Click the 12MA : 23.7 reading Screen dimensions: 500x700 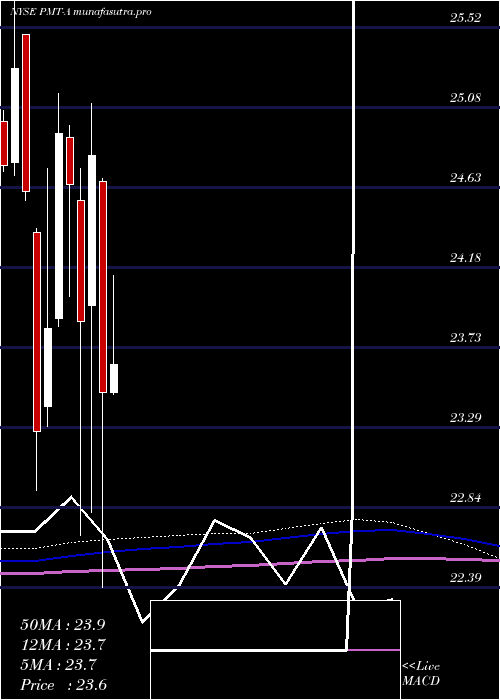click(x=63, y=645)
